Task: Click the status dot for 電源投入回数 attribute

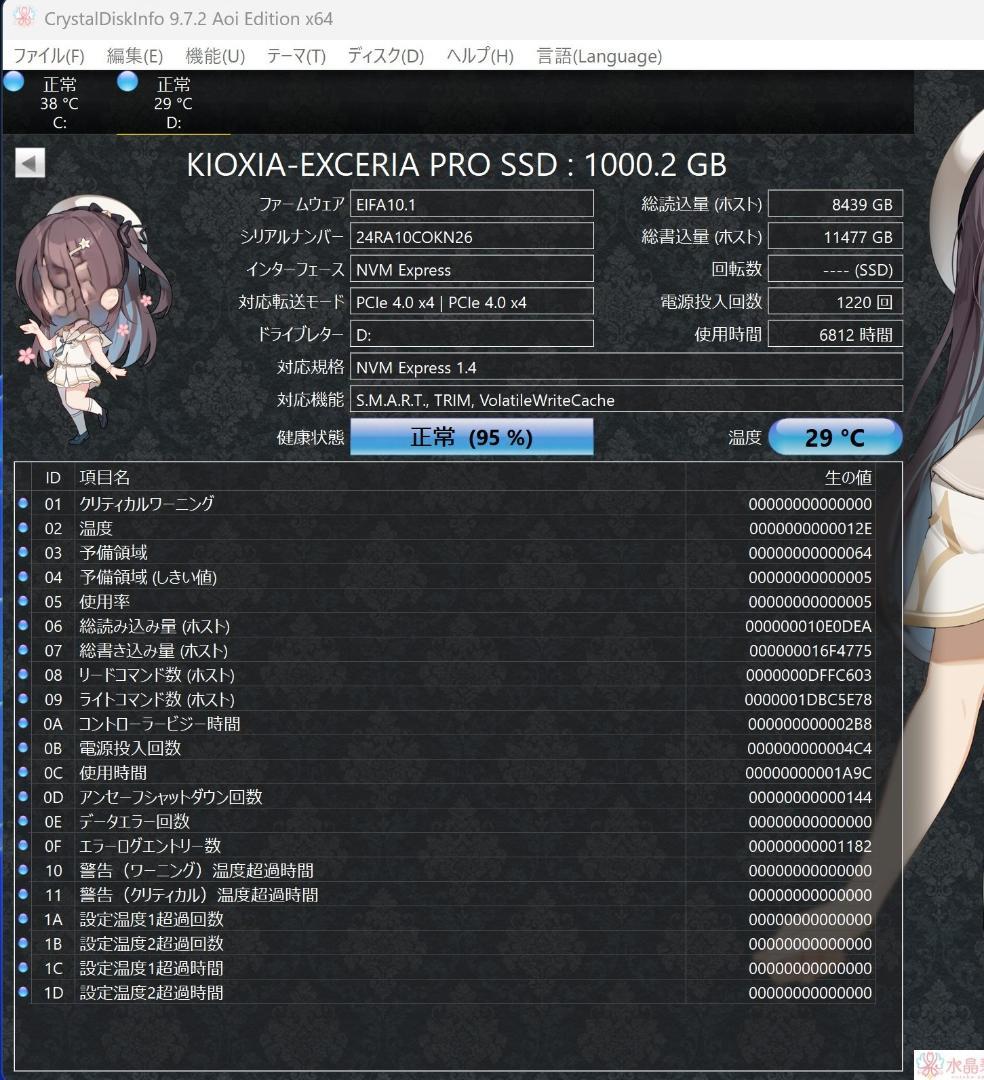Action: pyautogui.click(x=23, y=748)
